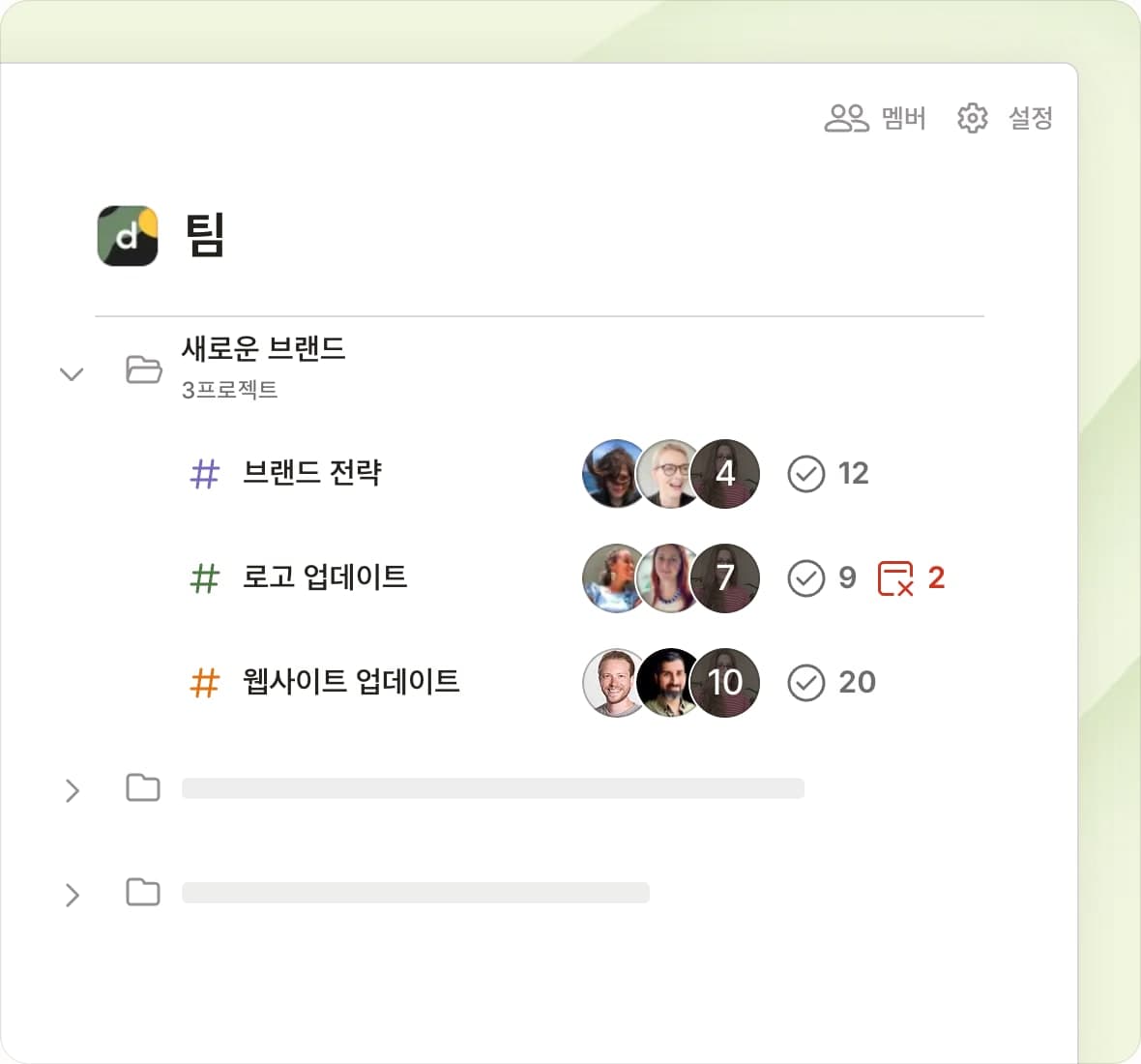
Task: Open the 브랜드 전략 project
Action: (x=311, y=473)
